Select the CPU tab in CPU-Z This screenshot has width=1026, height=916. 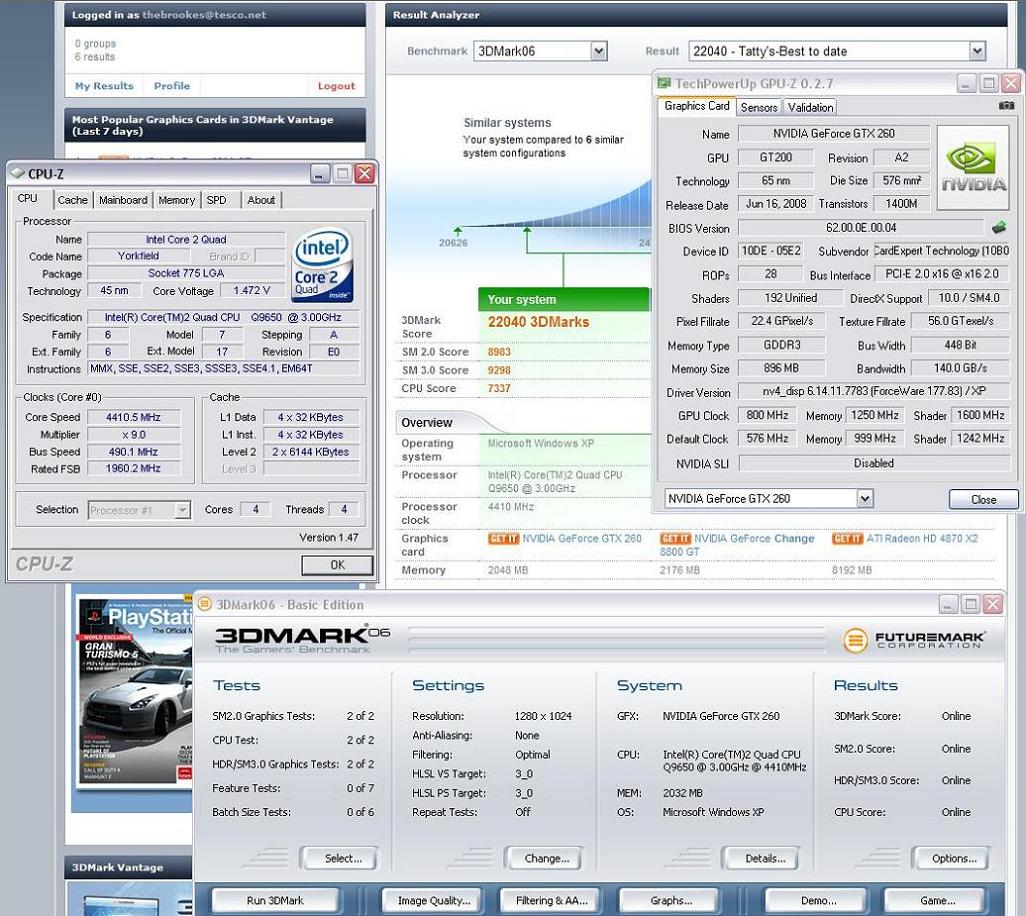[27, 198]
